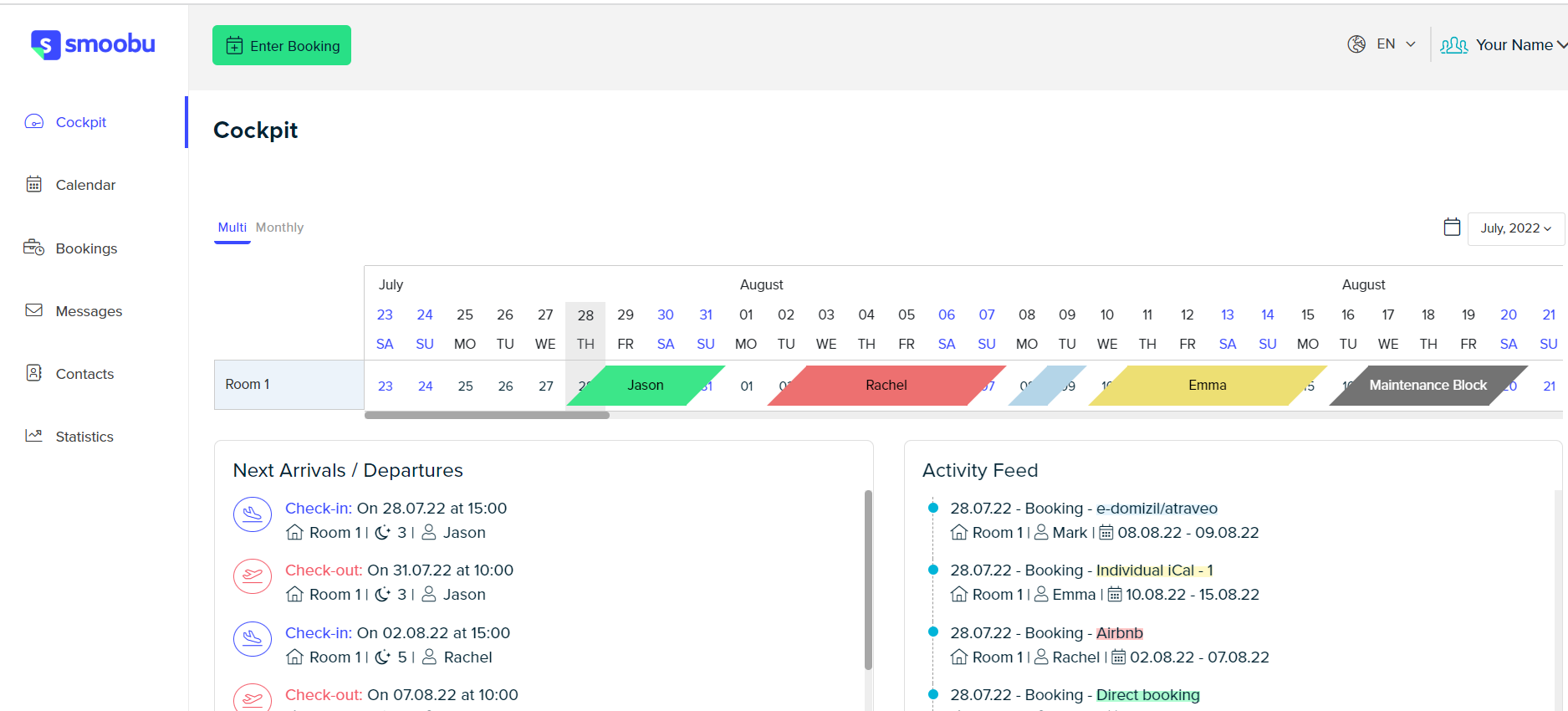Click the Check-out: On 31.07.22 at 10:00 text

399,570
